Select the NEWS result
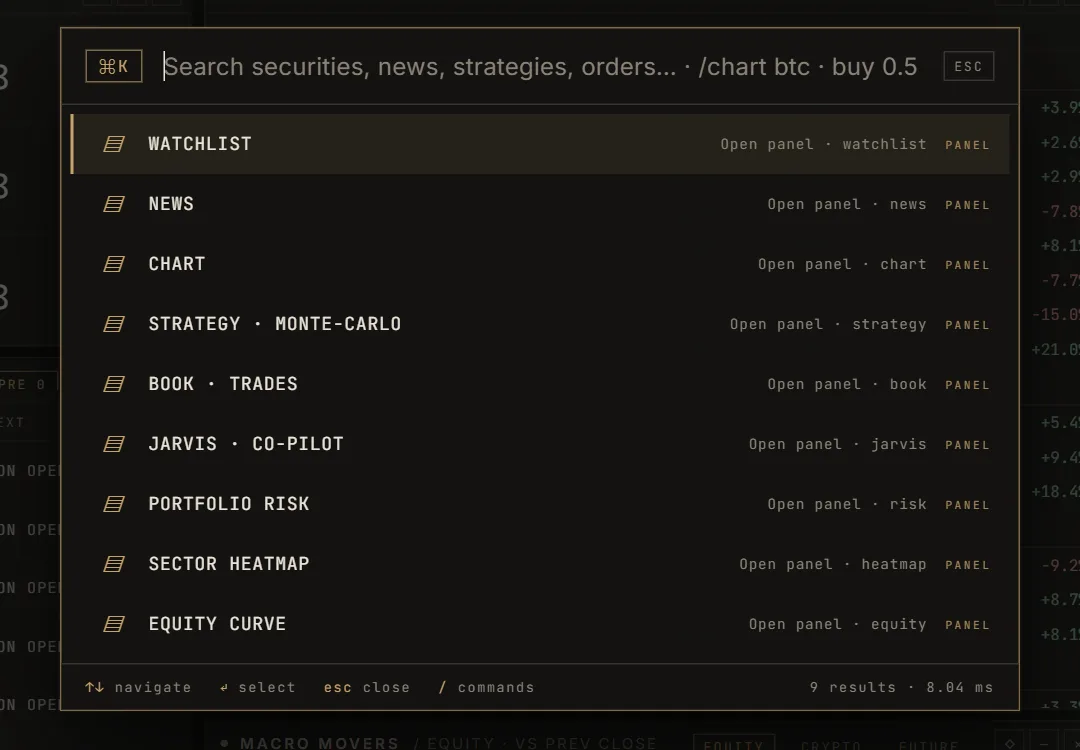 tap(540, 204)
